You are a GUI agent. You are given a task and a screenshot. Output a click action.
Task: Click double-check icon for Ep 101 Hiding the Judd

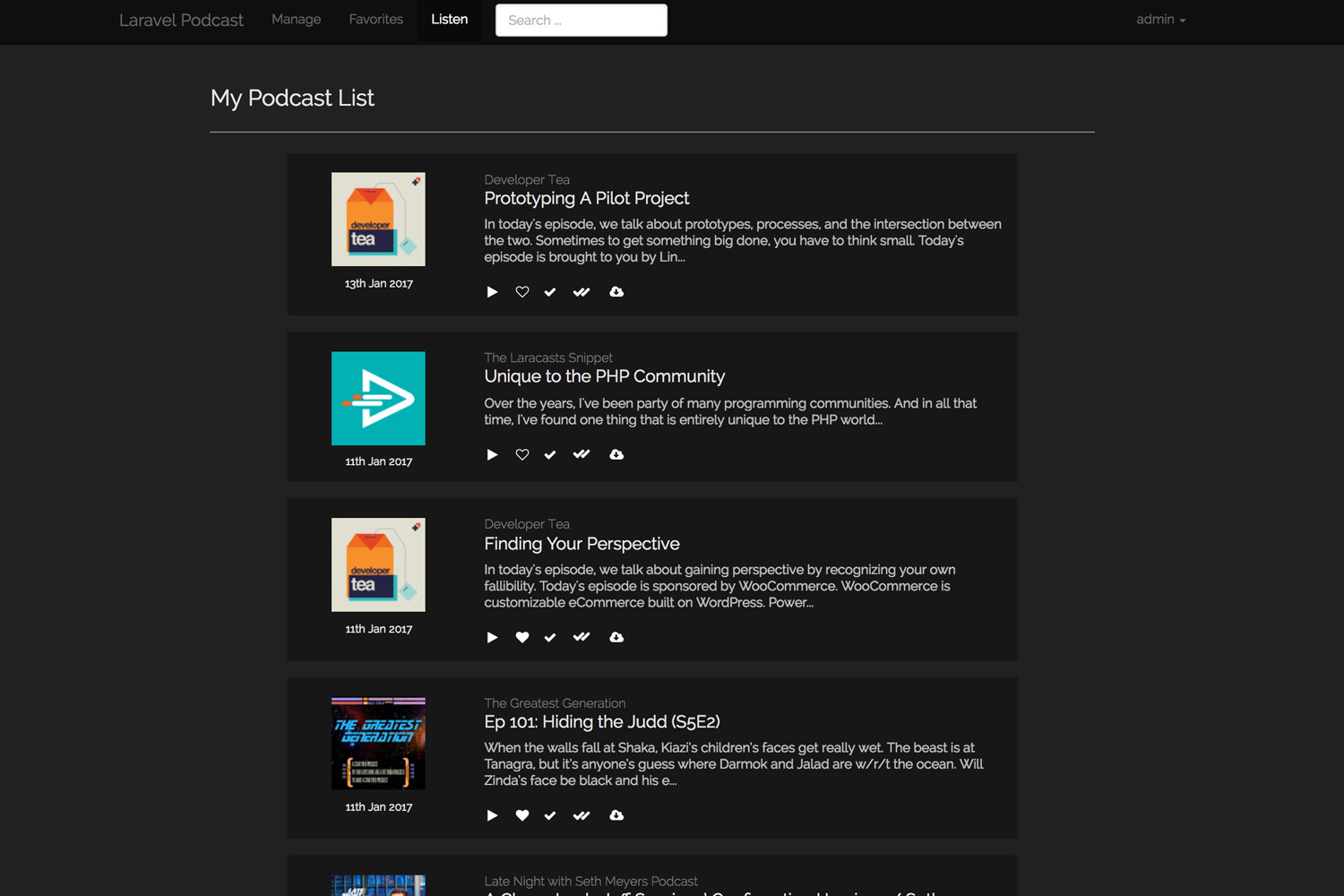(x=582, y=815)
